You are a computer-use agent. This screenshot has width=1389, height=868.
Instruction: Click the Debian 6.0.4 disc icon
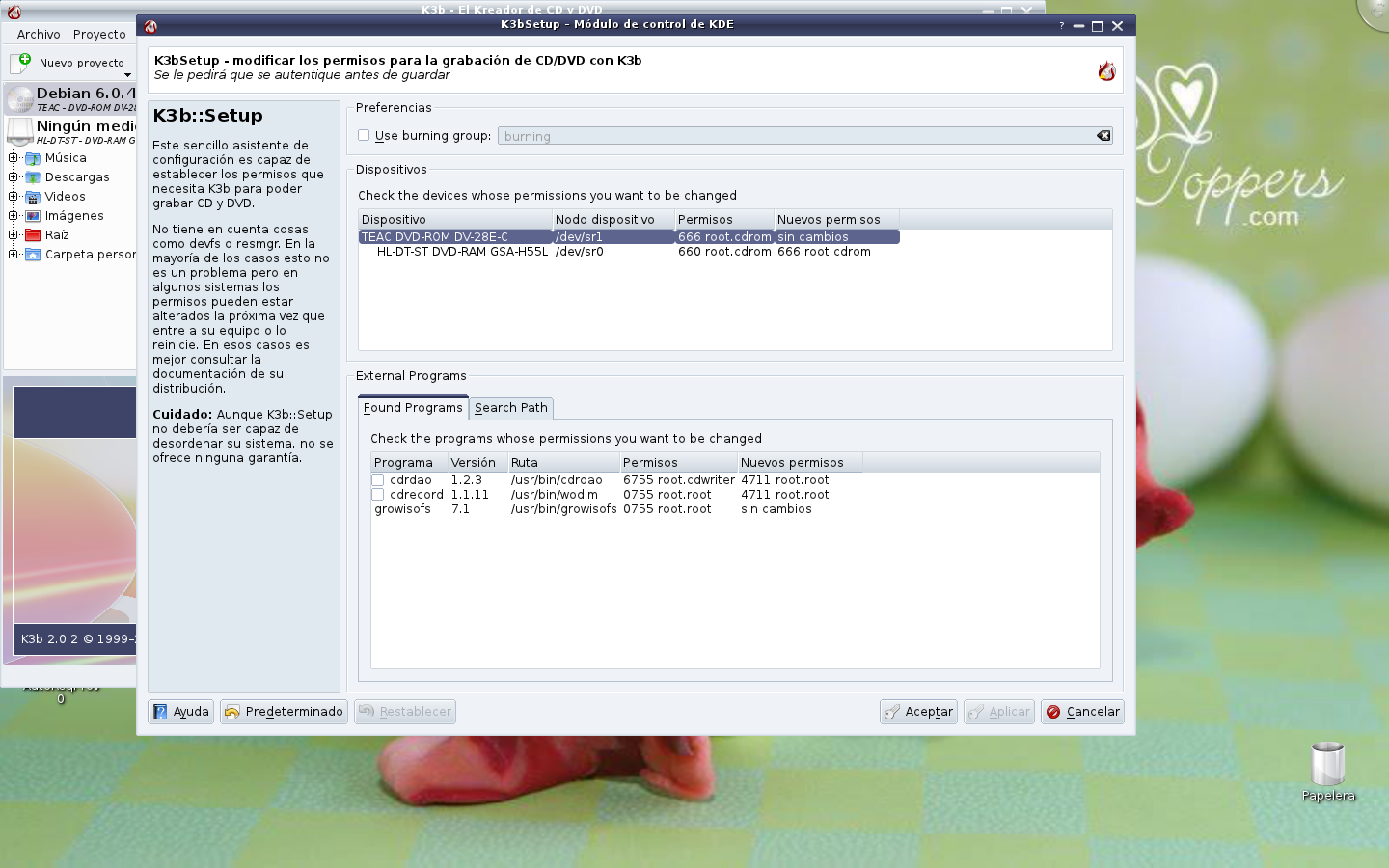(20, 99)
